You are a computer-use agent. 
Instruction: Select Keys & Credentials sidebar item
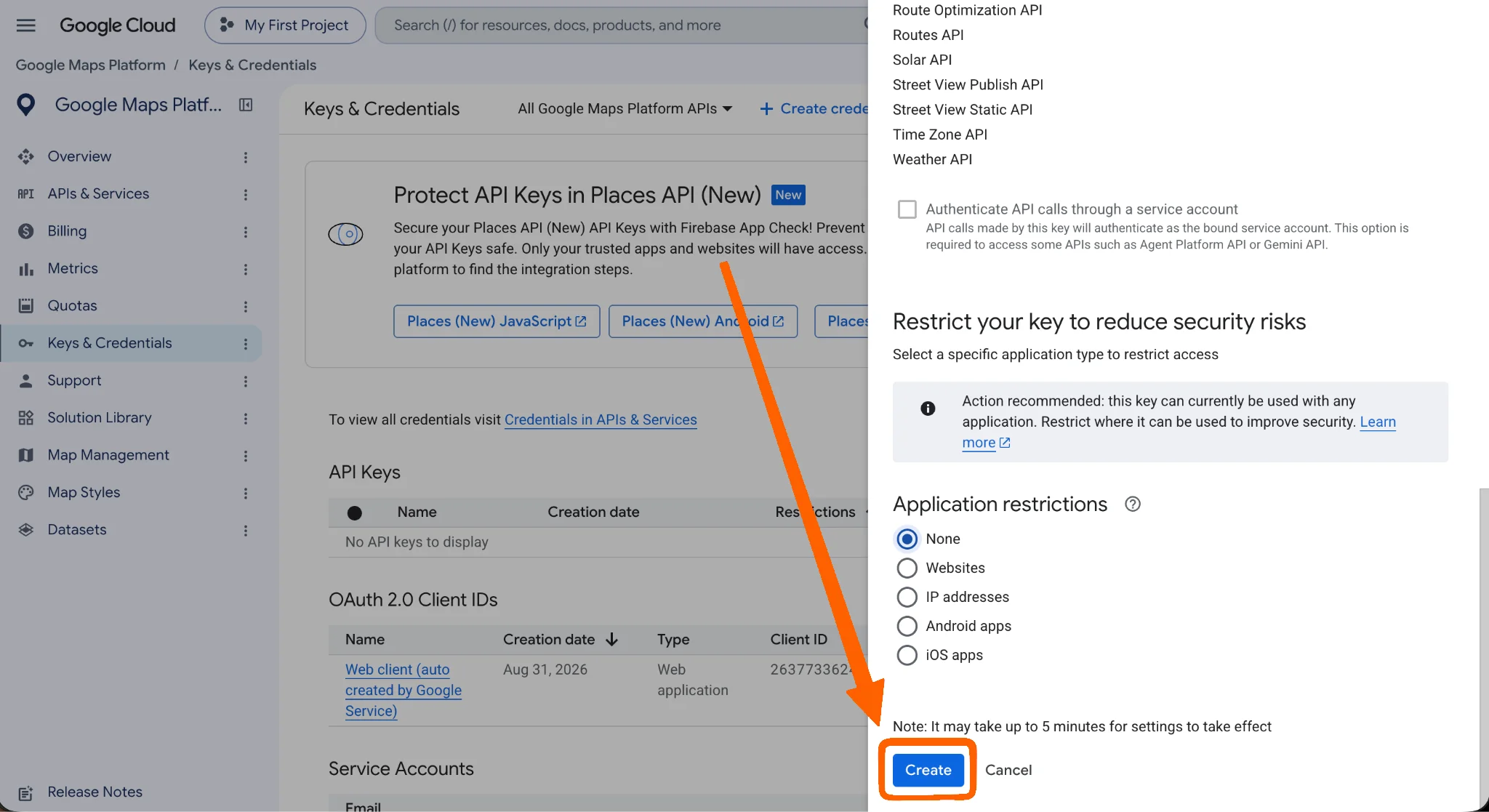110,343
